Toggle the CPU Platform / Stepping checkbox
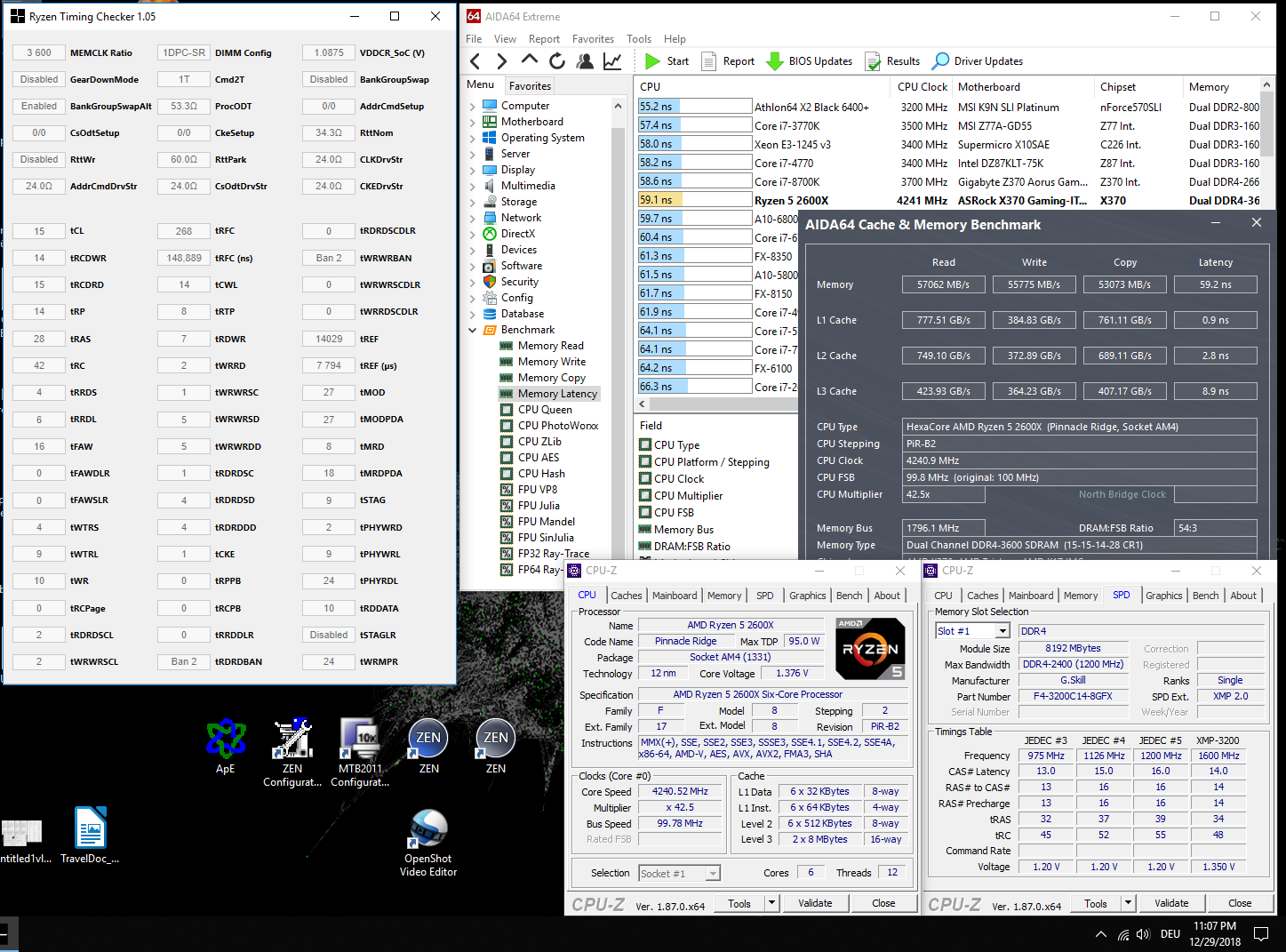The height and width of the screenshot is (952, 1286). (646, 462)
